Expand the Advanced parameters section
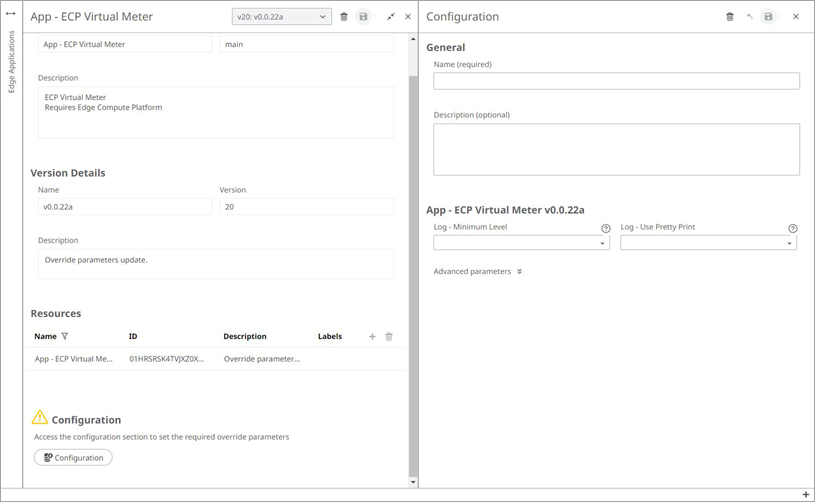 pos(478,272)
